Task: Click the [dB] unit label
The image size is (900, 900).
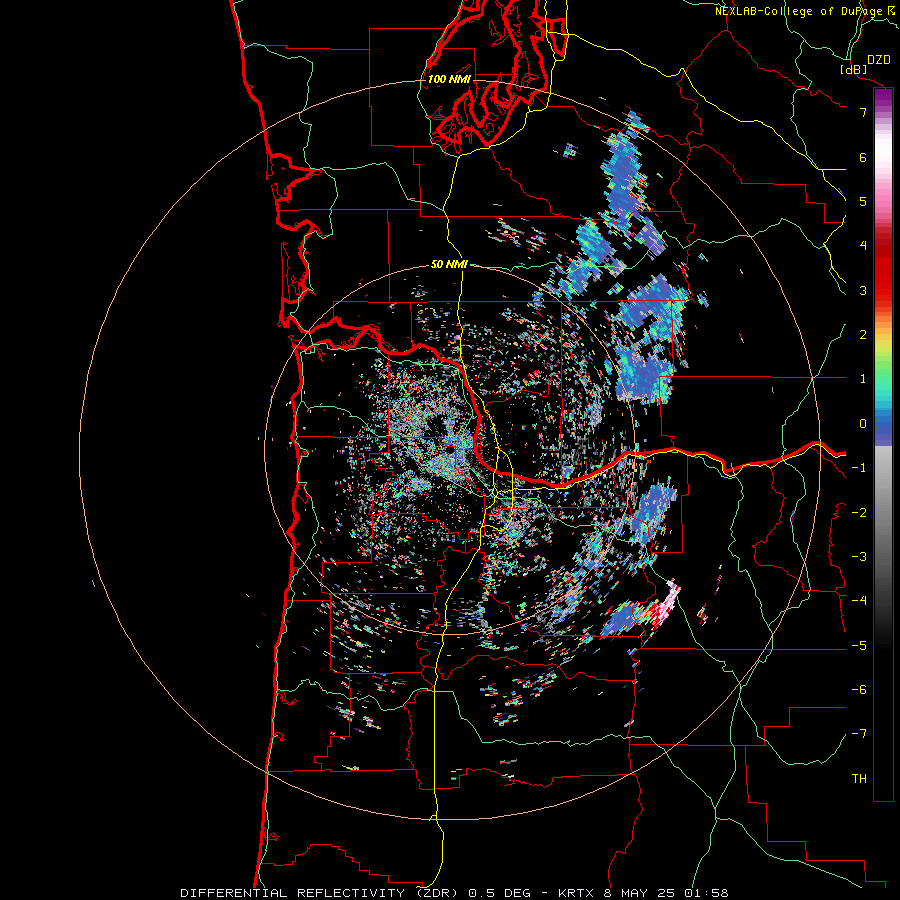Action: point(853,69)
